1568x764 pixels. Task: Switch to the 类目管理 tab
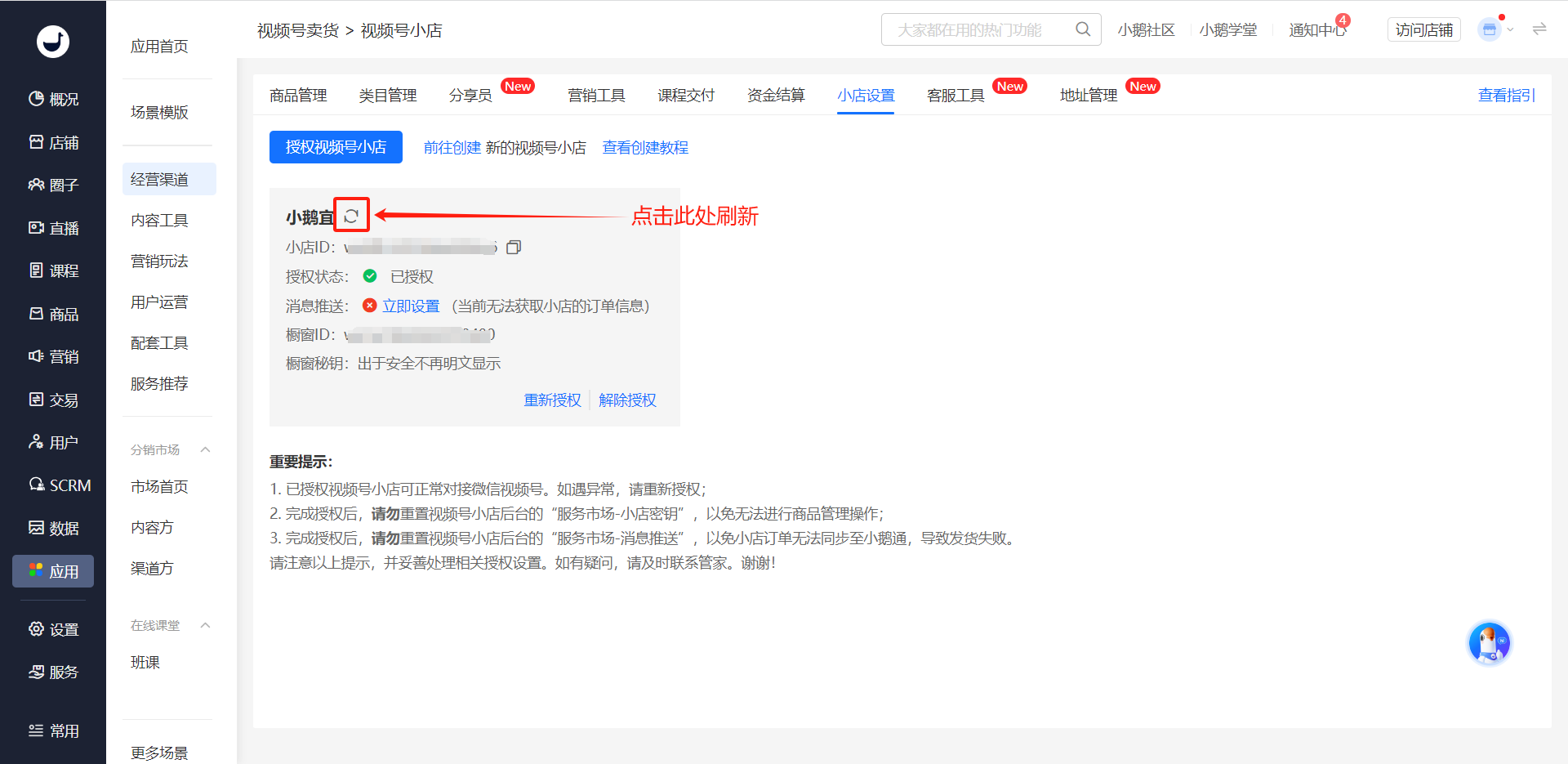point(388,96)
